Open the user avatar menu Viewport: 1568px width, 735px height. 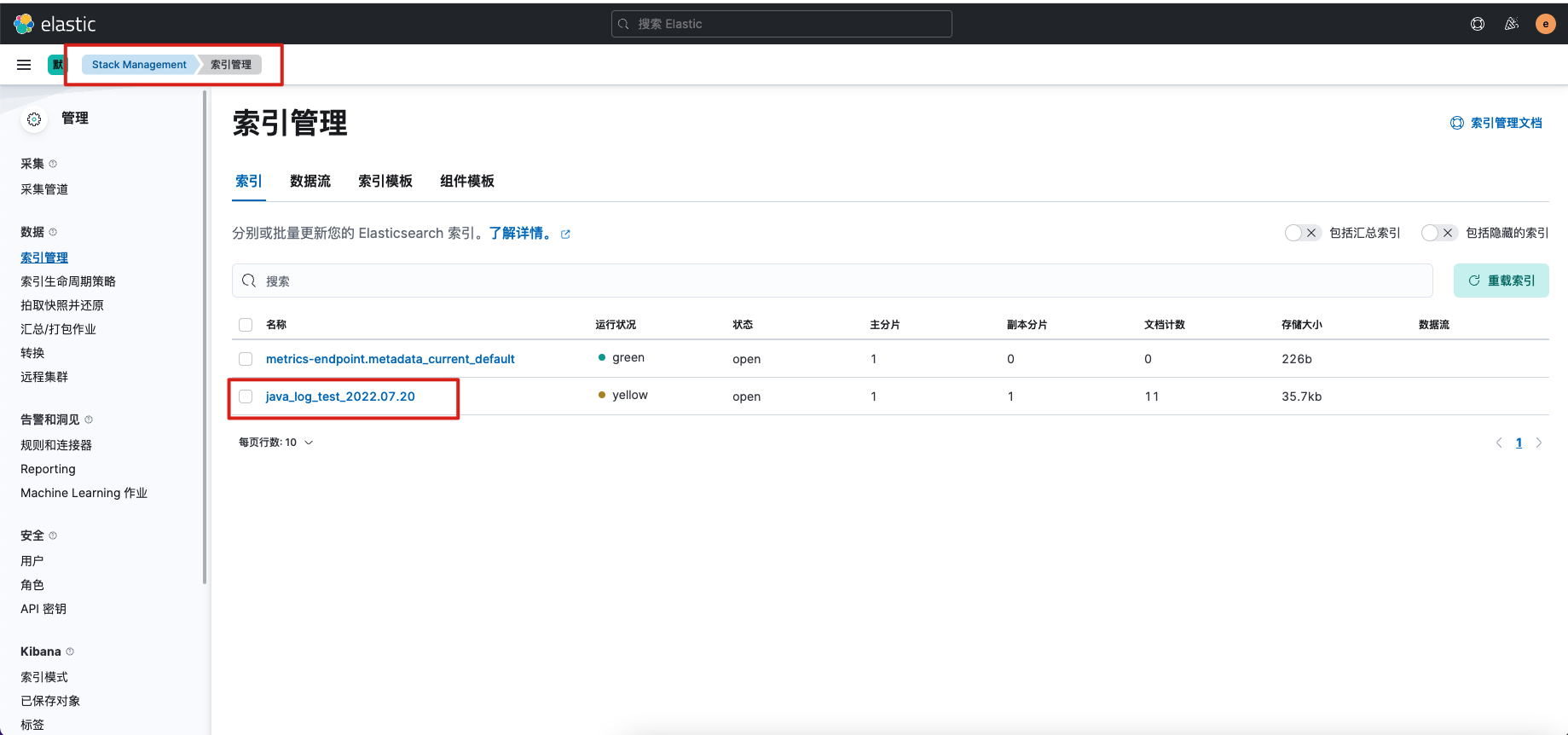(1546, 24)
